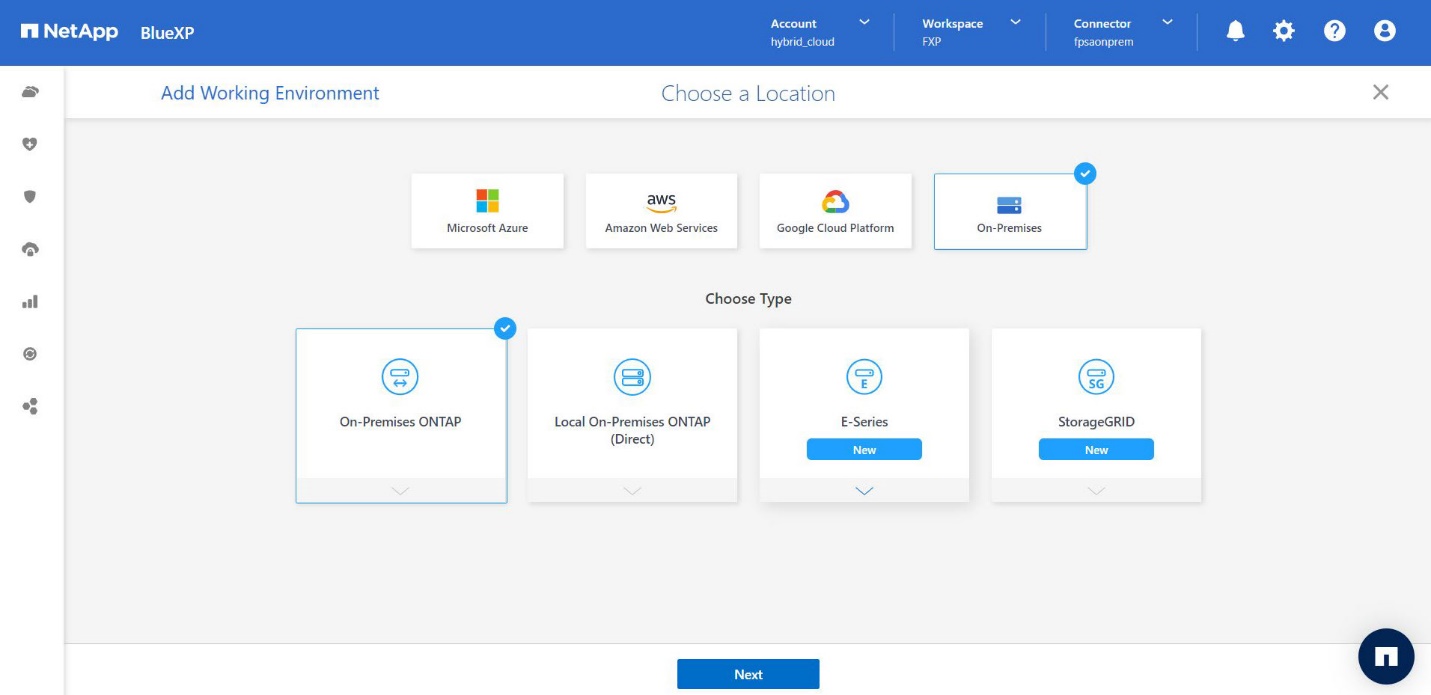Select the Microsoft Azure label
1431x695 pixels.
point(487,228)
